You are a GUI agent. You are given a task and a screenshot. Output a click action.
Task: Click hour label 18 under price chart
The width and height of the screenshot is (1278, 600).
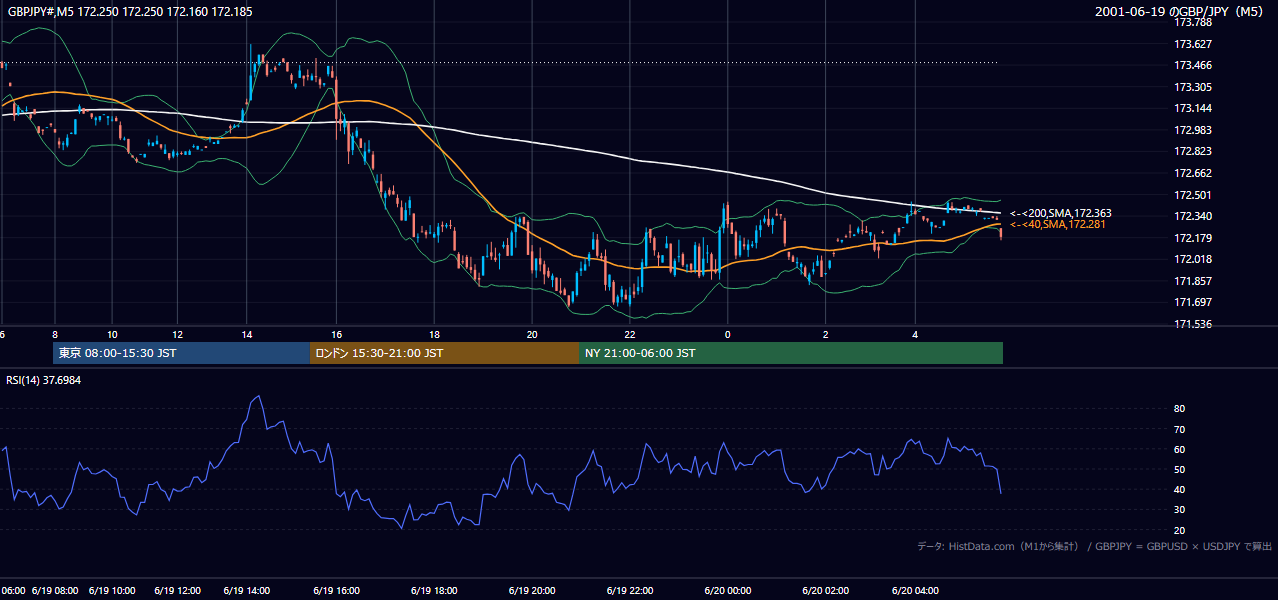pos(435,334)
